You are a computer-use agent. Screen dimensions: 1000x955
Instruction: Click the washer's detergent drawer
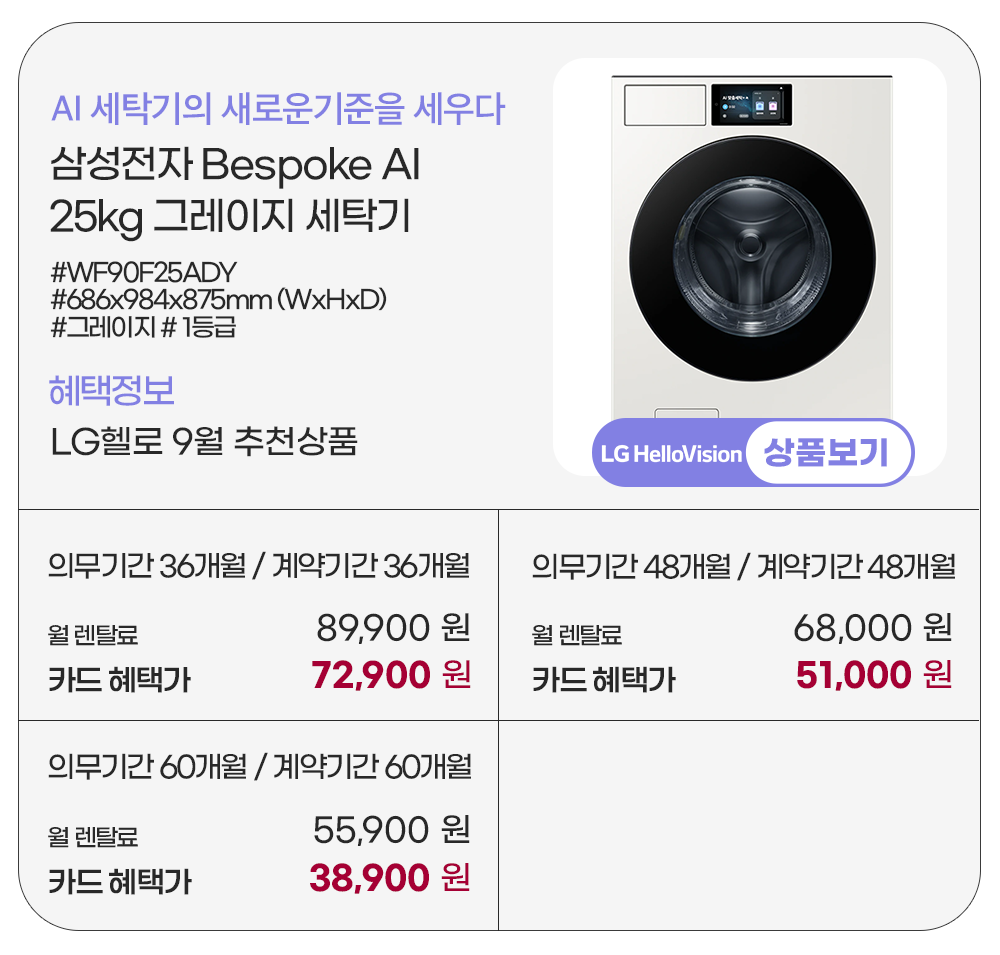[x=658, y=105]
